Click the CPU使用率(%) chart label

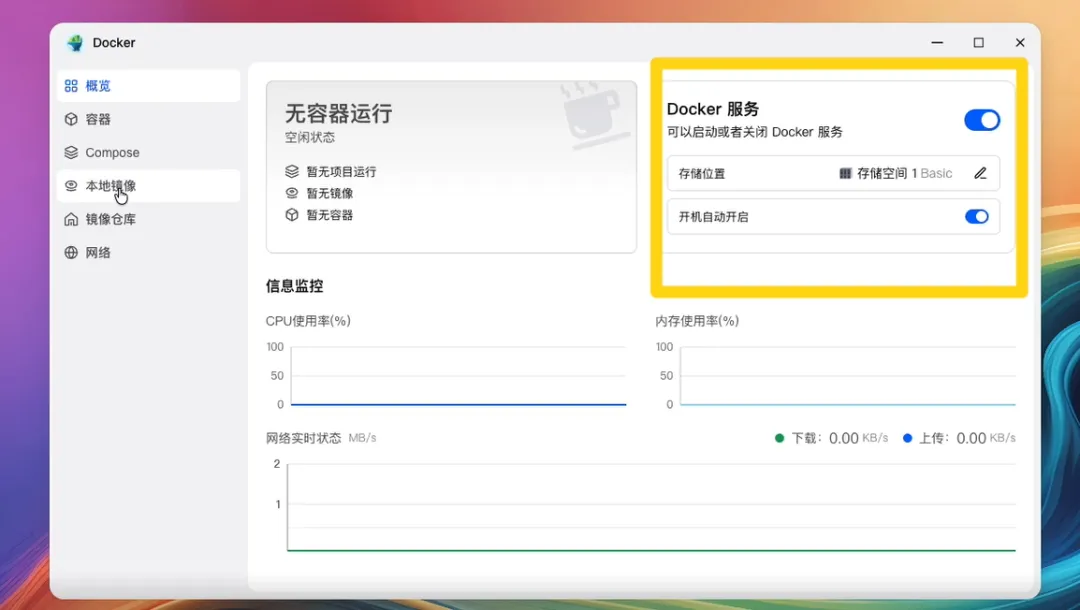308,321
